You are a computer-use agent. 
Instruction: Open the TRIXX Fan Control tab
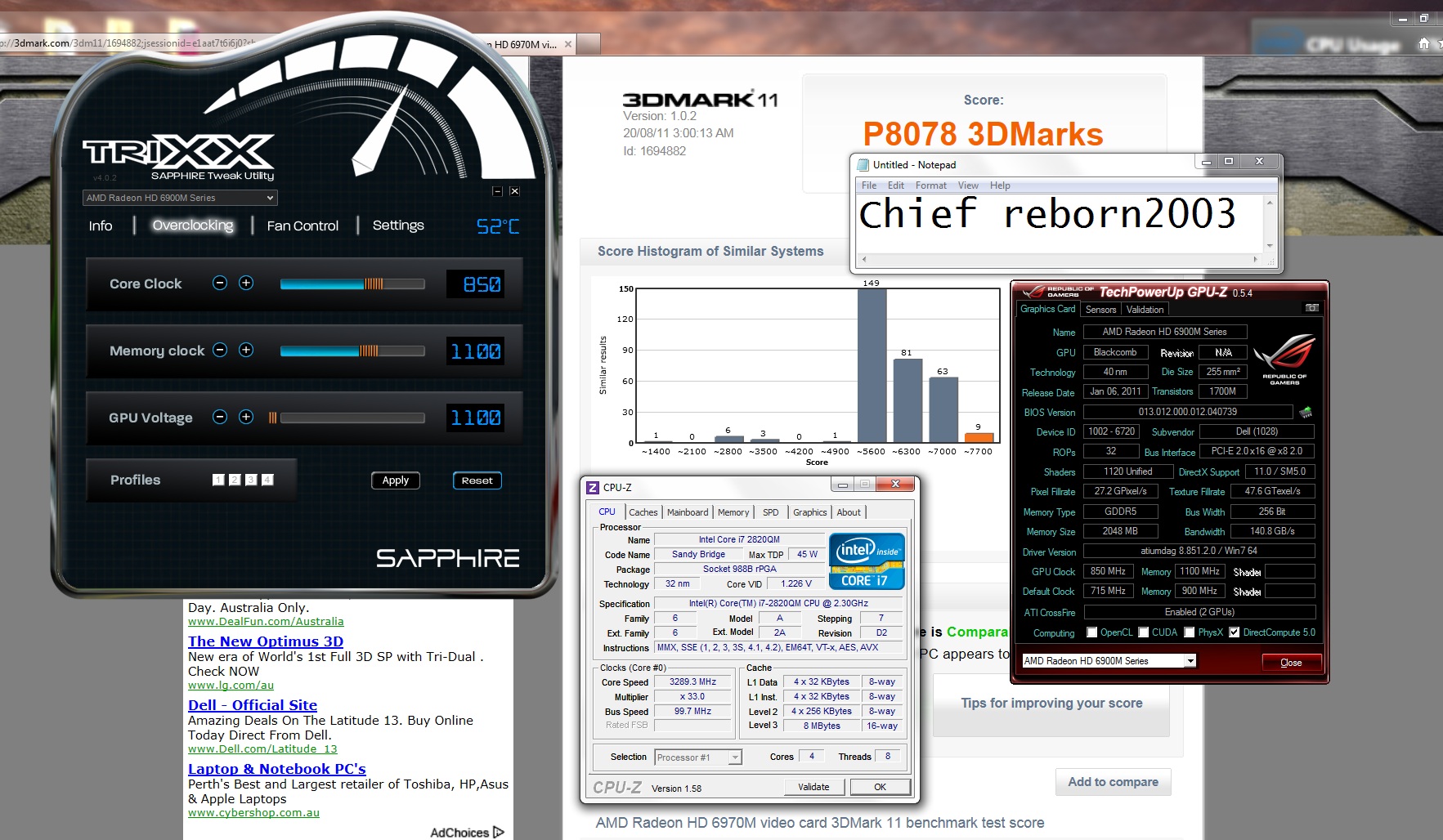(x=302, y=226)
